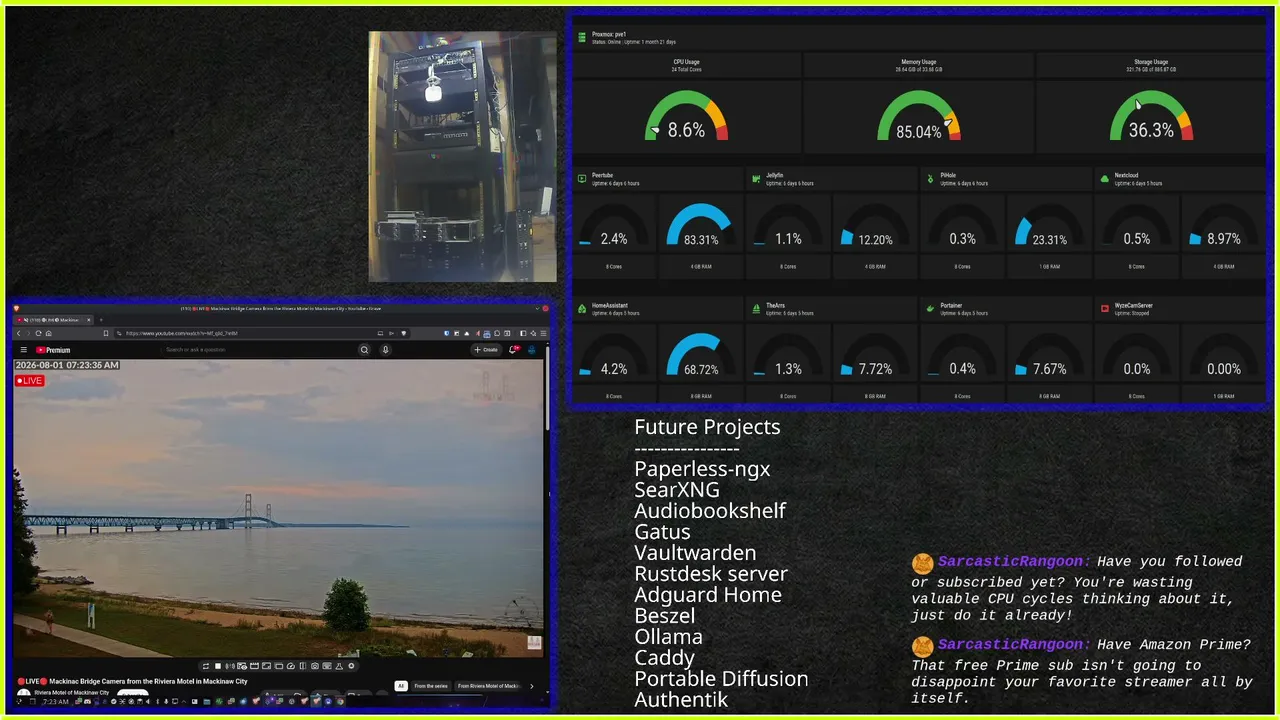Viewport: 1280px width, 720px height.
Task: Click the Ollama list entry
Action: 668,637
